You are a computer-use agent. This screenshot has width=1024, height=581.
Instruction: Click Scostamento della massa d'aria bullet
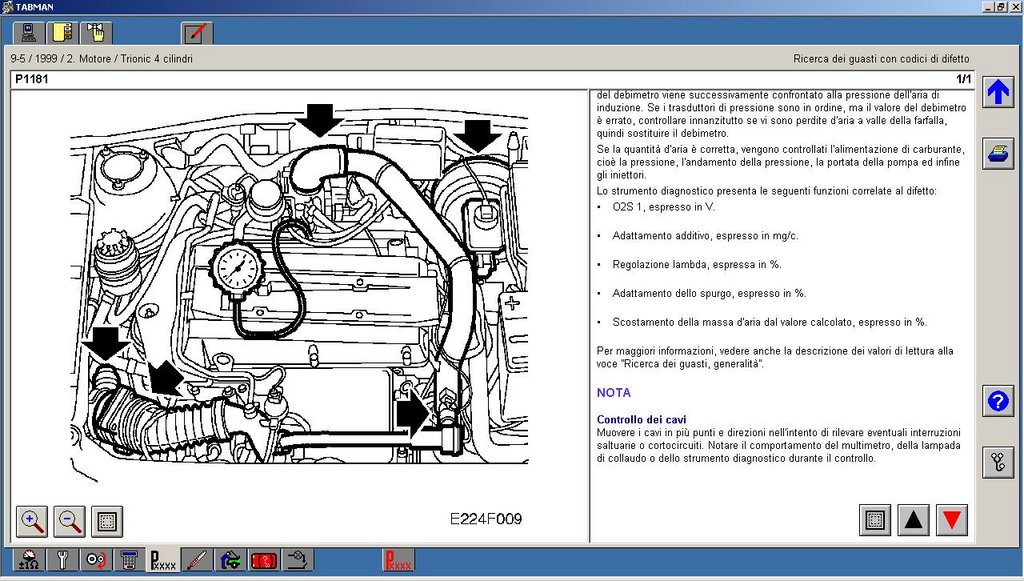click(x=769, y=322)
